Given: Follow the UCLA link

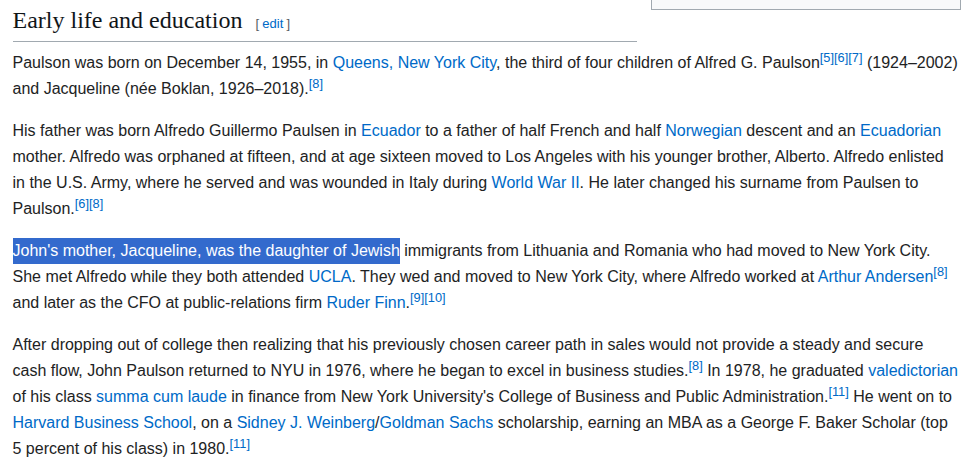Looking at the screenshot, I should coord(329,276).
